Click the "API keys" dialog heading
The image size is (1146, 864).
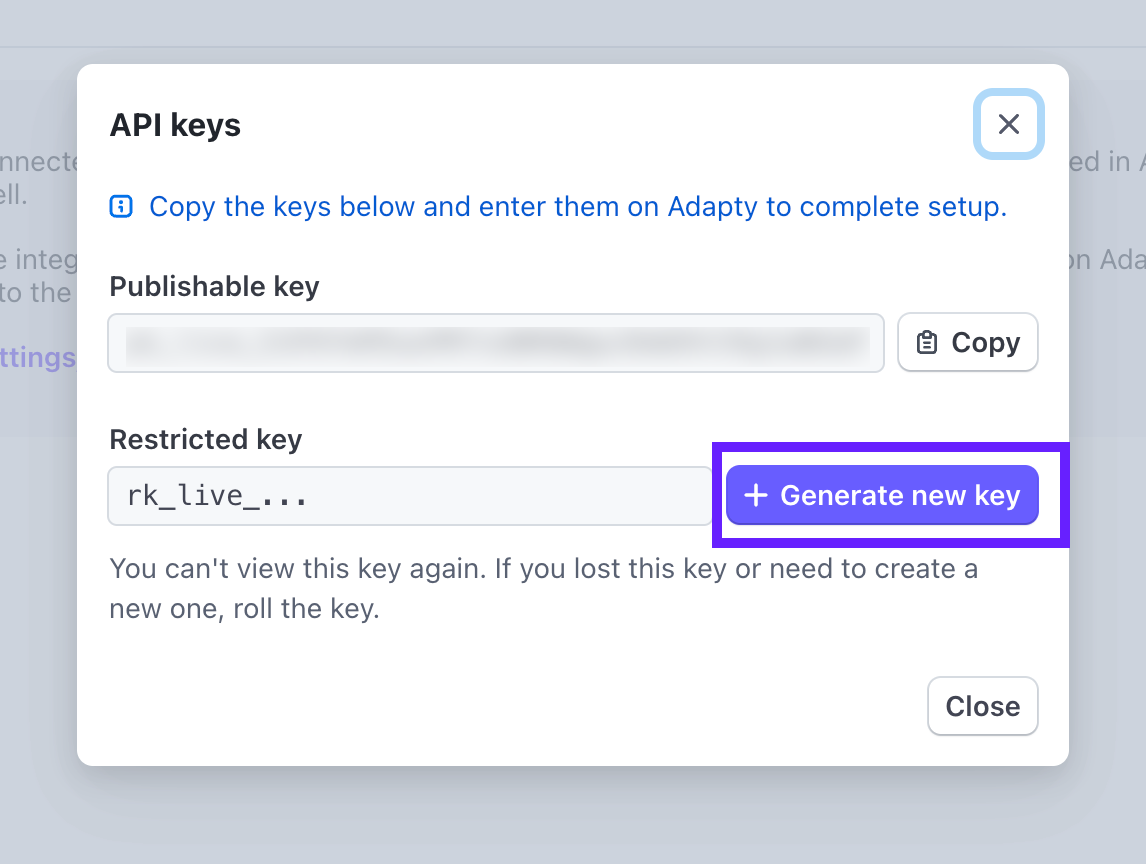pyautogui.click(x=175, y=125)
